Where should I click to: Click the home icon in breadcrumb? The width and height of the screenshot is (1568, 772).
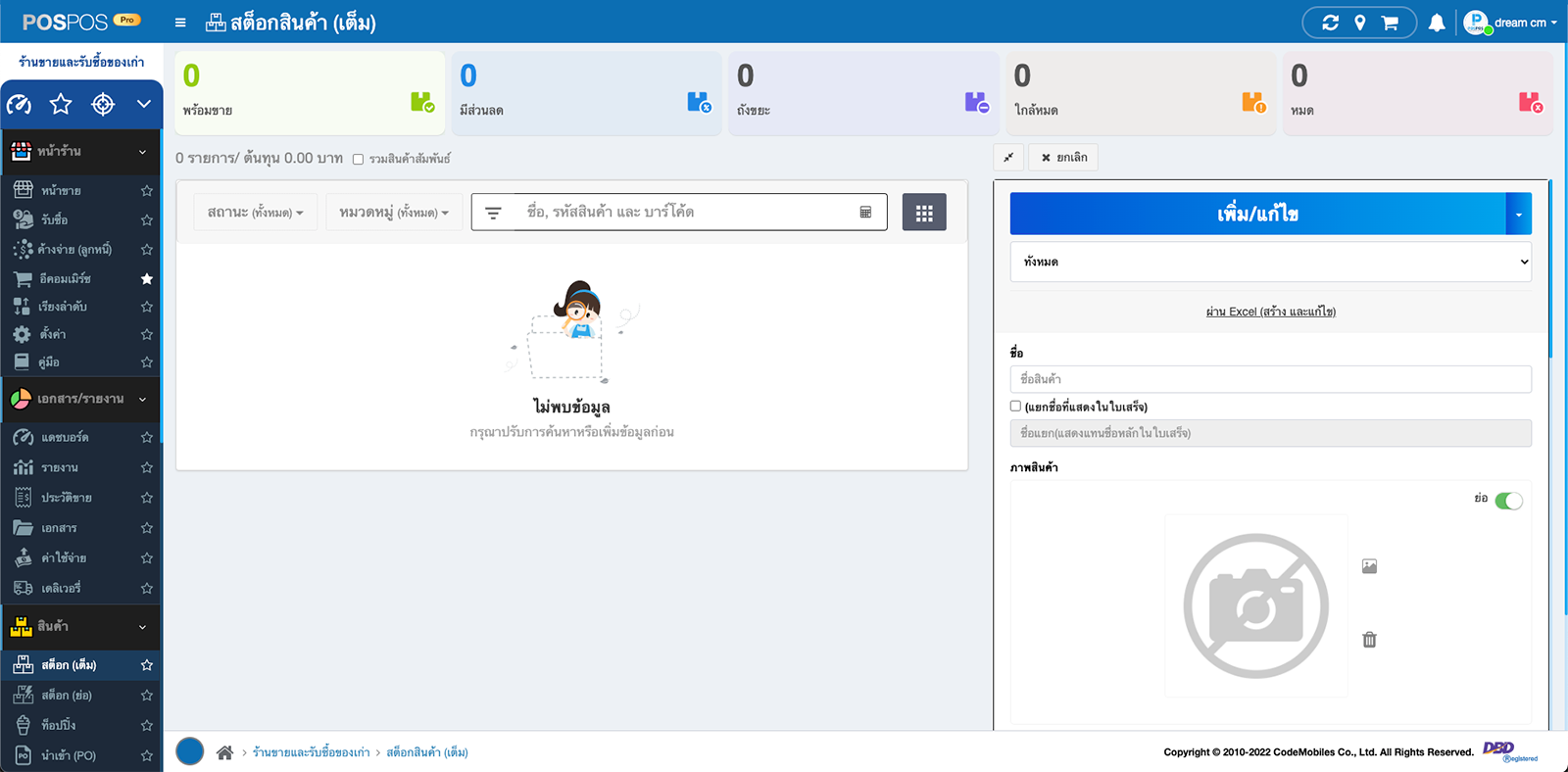224,752
